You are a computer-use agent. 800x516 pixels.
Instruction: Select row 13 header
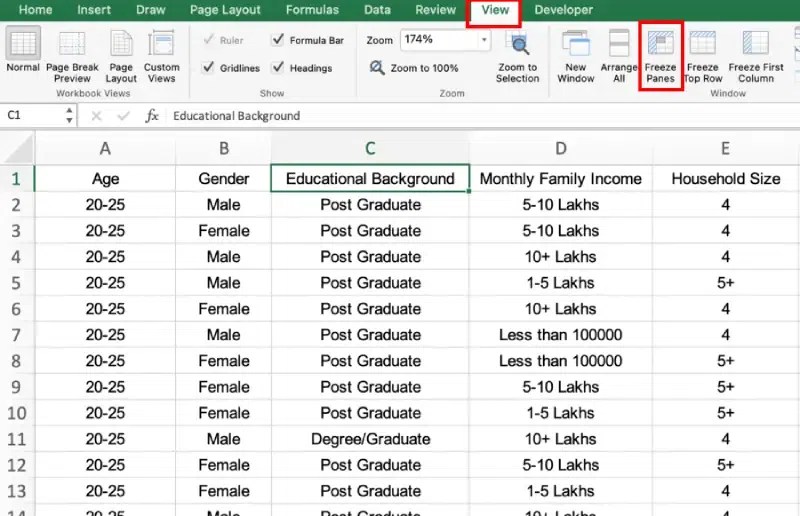click(x=17, y=491)
